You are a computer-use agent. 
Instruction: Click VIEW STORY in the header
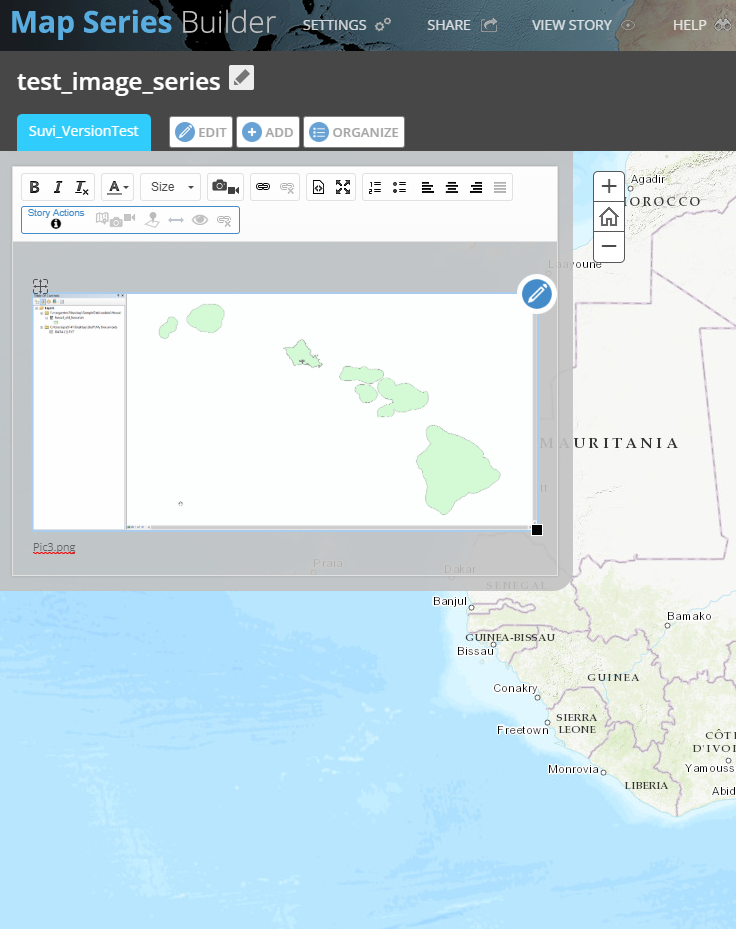[x=583, y=25]
